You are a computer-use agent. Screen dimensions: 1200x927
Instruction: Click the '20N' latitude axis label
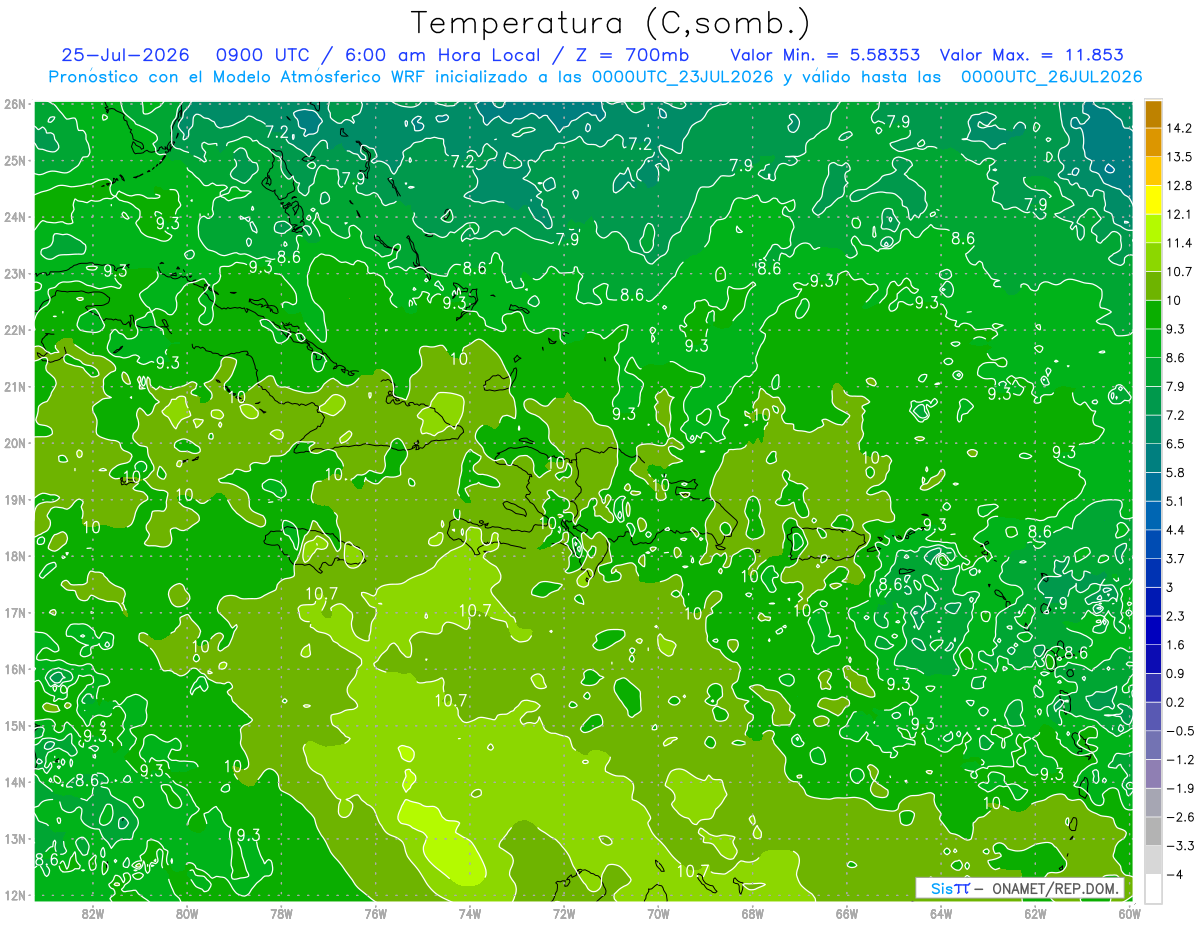(15, 442)
